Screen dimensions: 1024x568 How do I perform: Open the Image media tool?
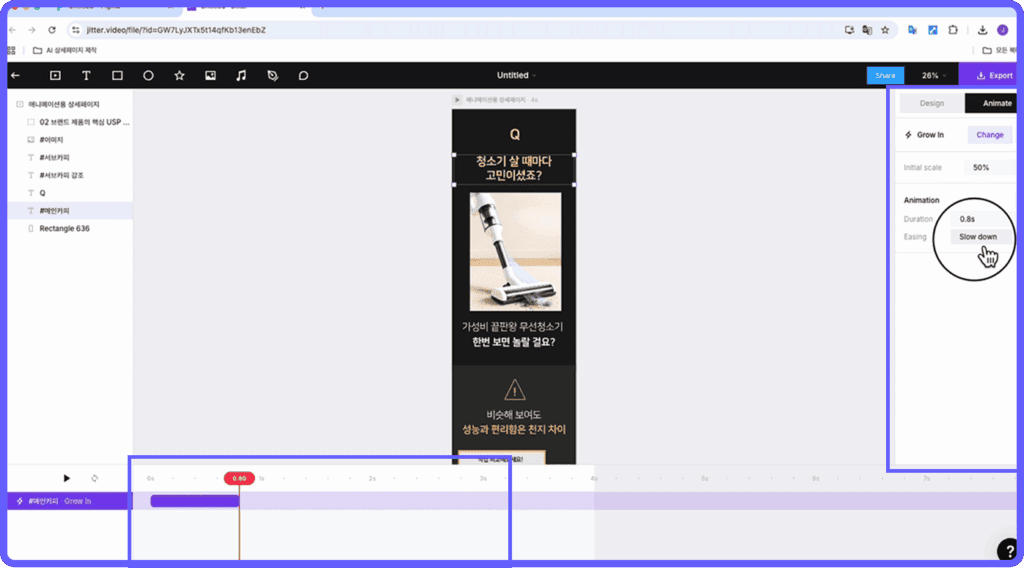210,75
